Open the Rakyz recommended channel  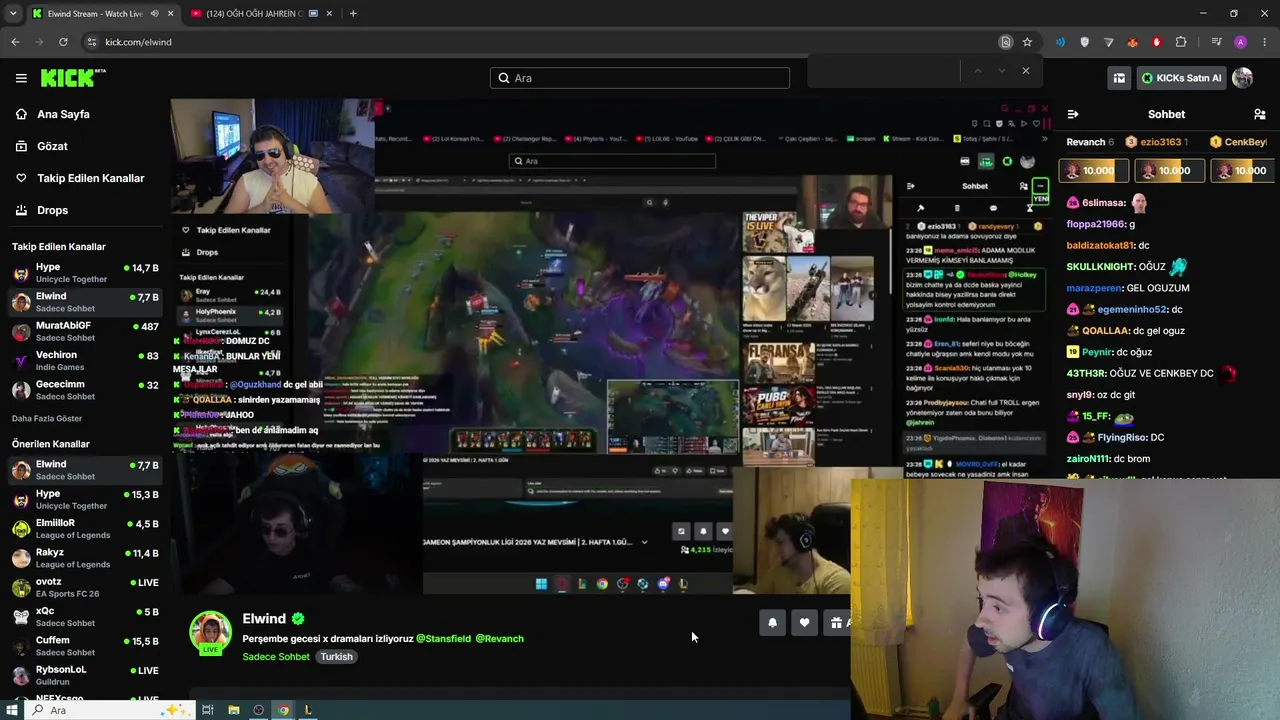85,557
